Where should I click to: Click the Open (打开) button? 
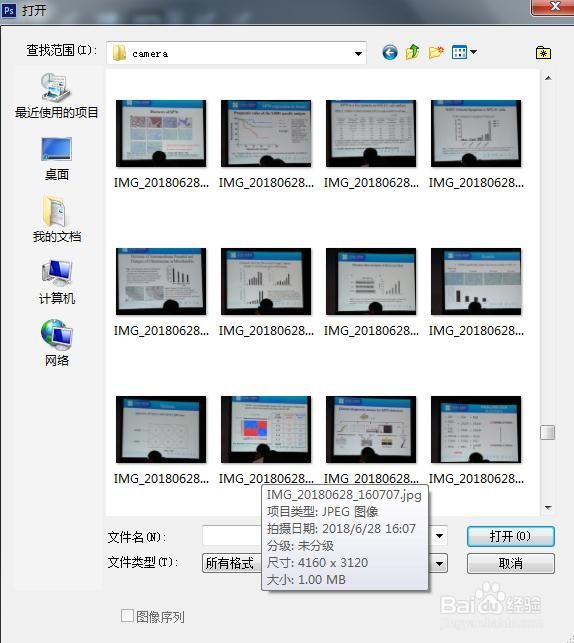tap(510, 536)
